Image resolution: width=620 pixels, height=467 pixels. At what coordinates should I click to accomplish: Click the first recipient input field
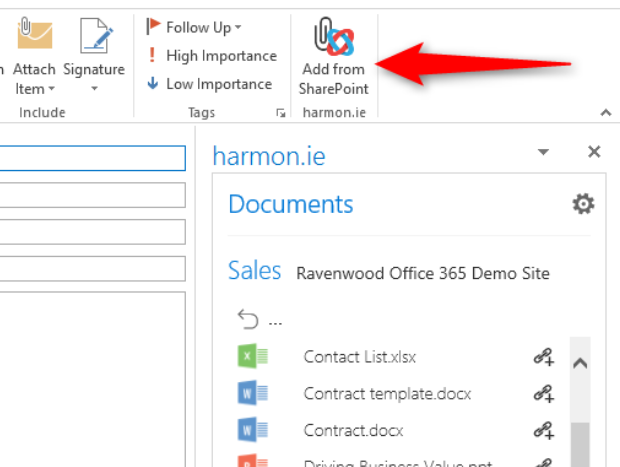pos(92,158)
